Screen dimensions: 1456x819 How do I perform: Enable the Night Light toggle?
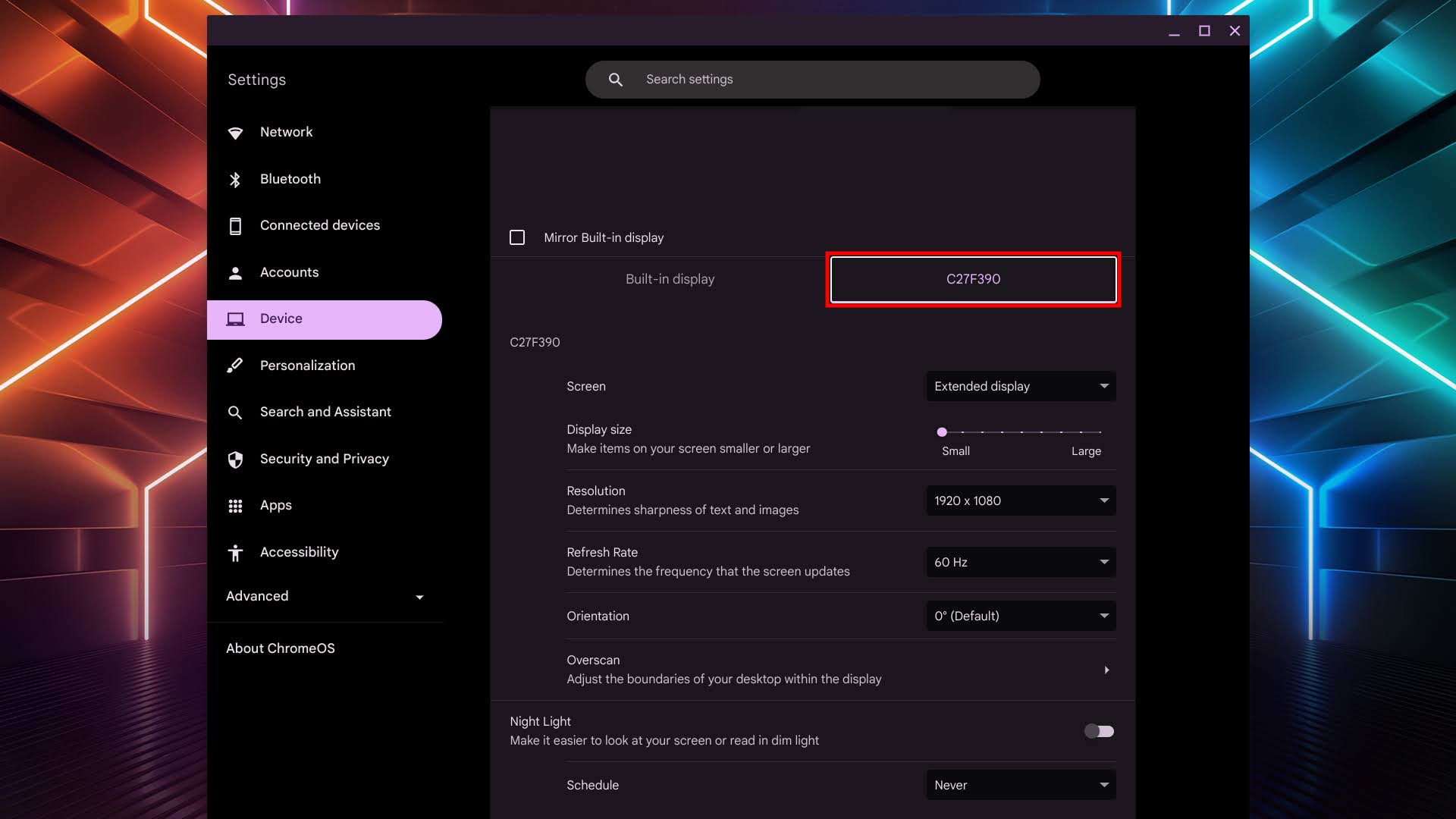point(1099,731)
